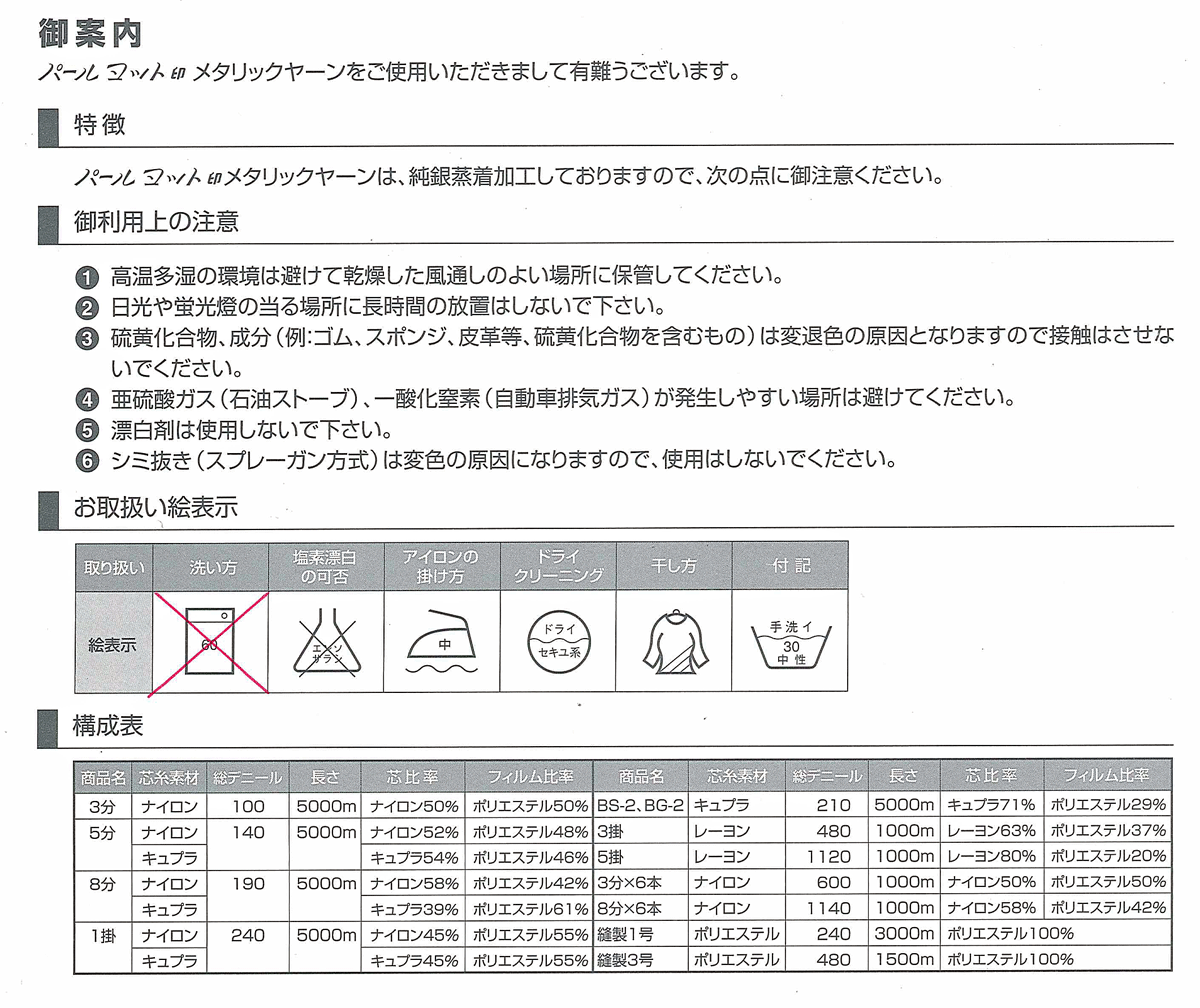Select the 付記 column header
This screenshot has height=1008, width=1200.
(x=790, y=566)
